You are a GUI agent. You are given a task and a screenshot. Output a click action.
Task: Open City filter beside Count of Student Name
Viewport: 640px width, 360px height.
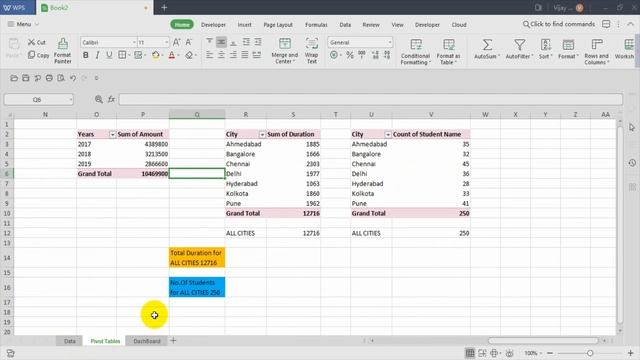point(388,134)
